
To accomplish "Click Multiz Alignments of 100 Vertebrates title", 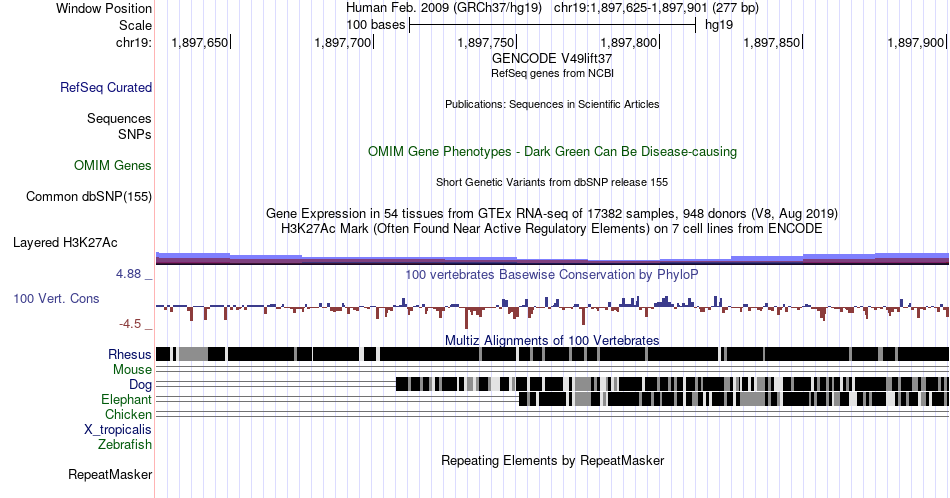I will tap(552, 340).
